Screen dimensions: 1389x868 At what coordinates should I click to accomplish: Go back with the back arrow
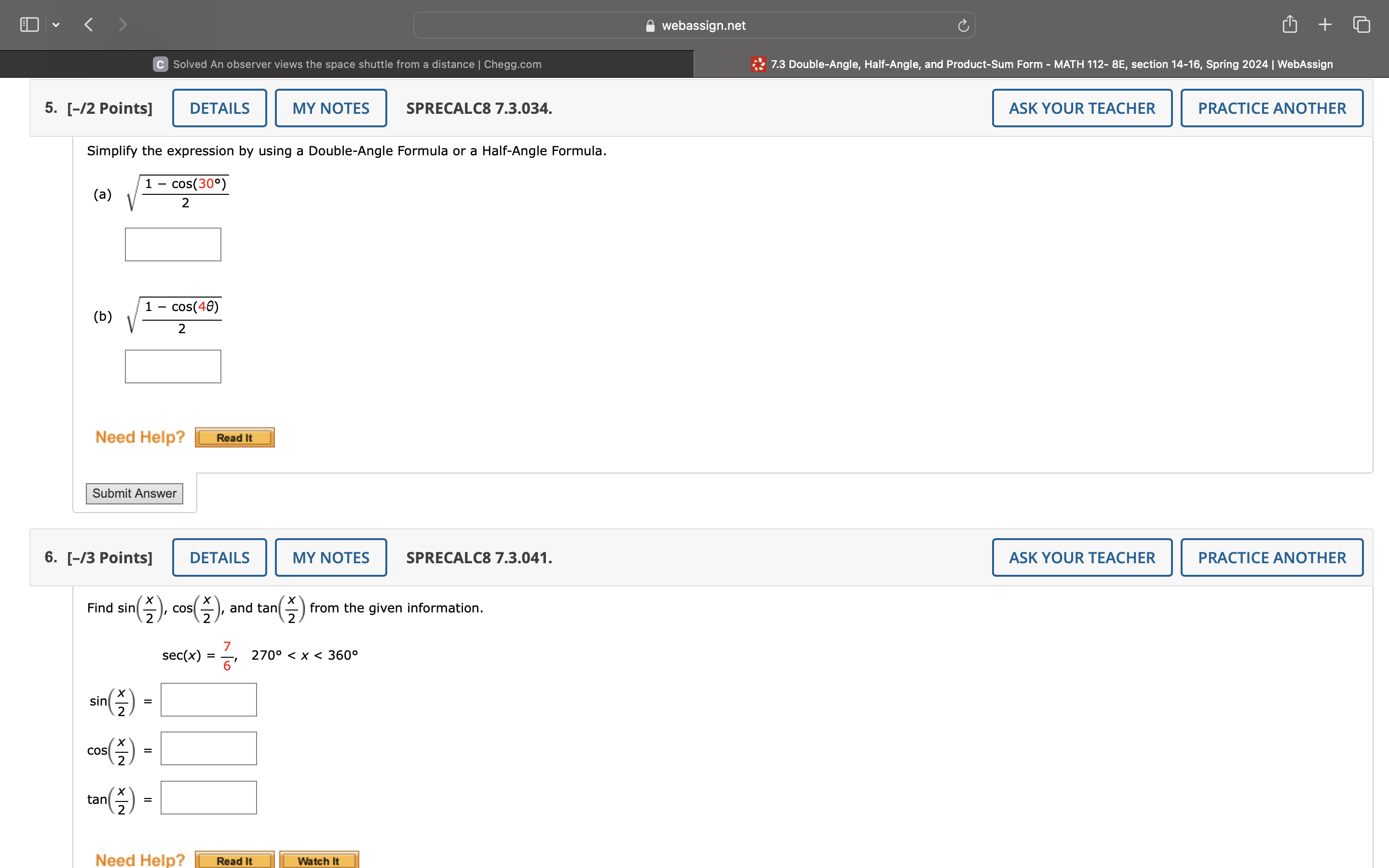pyautogui.click(x=88, y=25)
